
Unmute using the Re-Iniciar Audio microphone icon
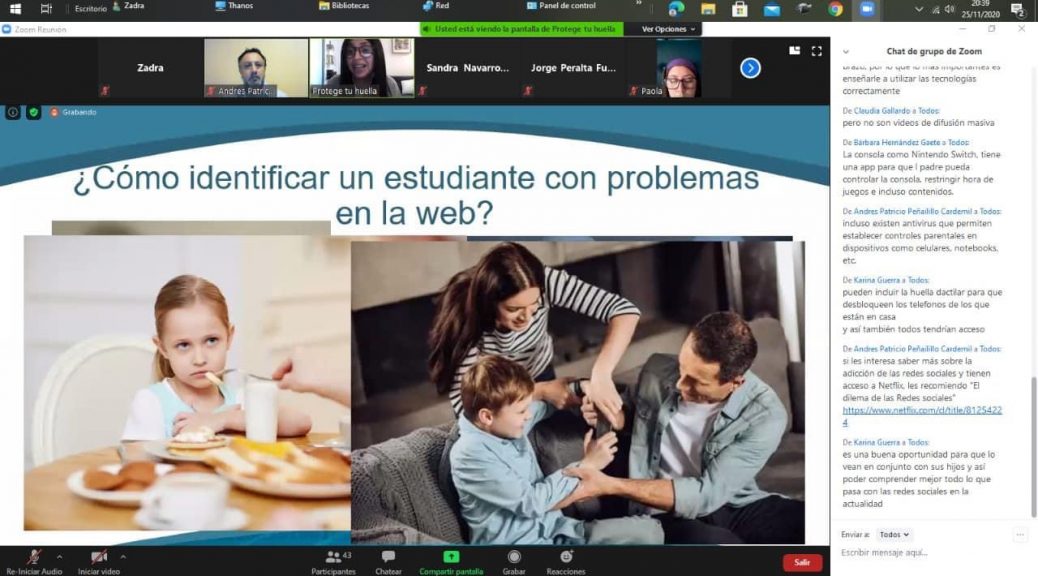pyautogui.click(x=34, y=557)
